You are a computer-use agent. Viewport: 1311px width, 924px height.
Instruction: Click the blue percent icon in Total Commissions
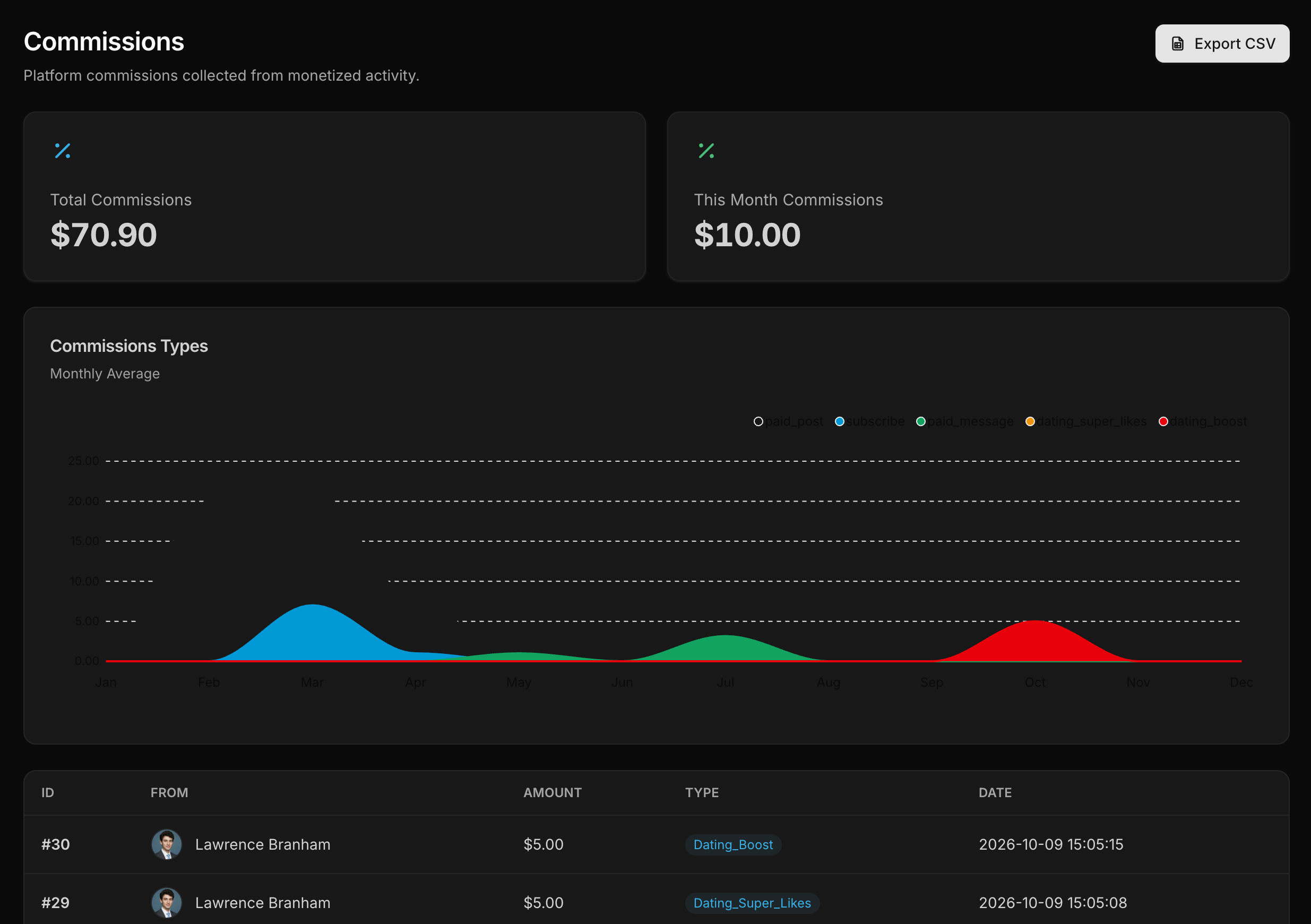62,151
